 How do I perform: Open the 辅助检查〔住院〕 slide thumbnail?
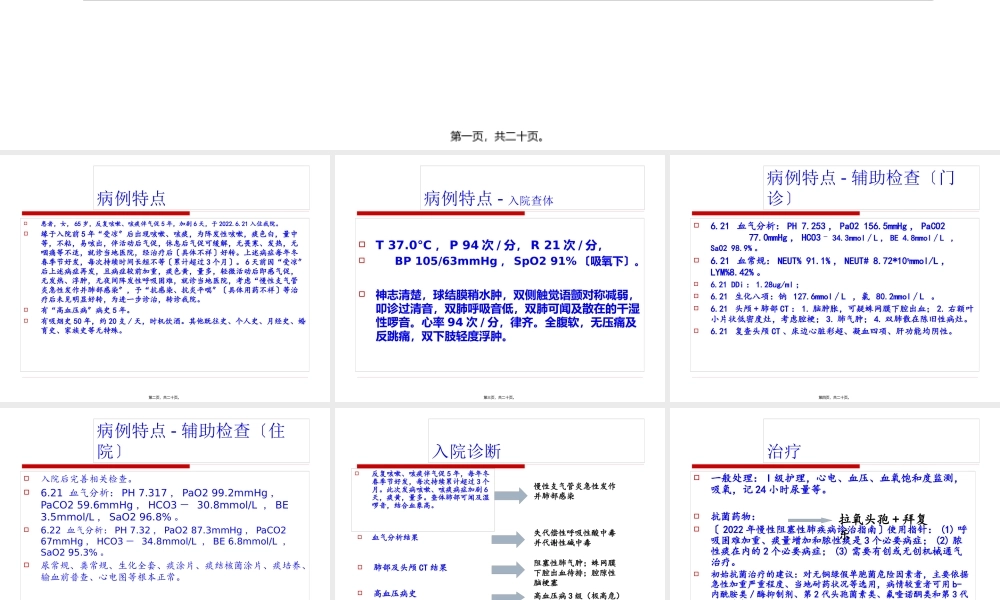[x=165, y=504]
